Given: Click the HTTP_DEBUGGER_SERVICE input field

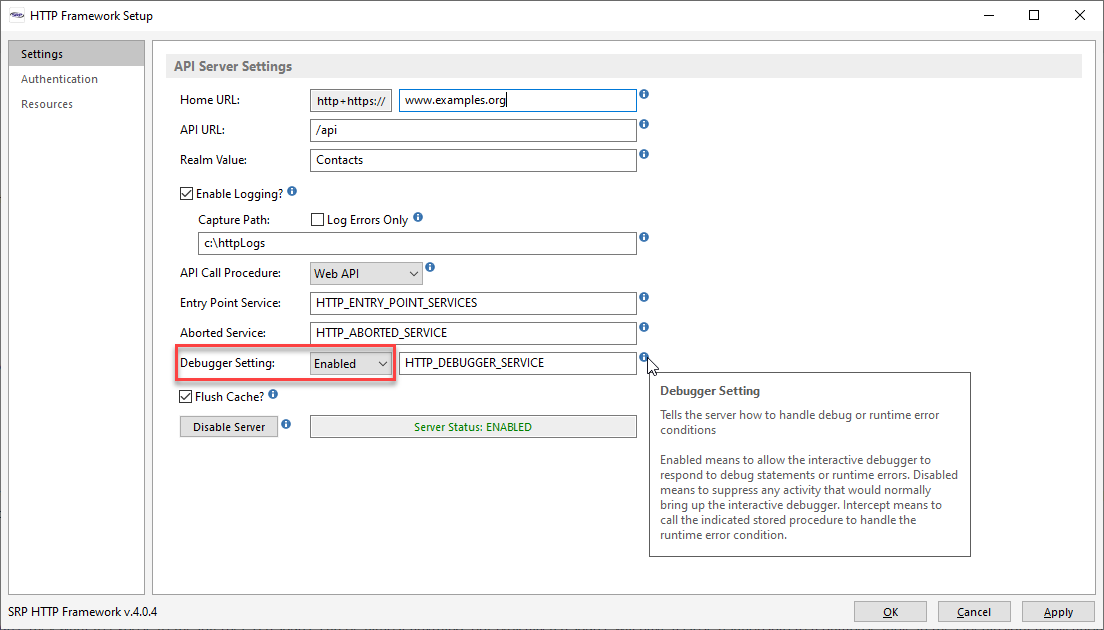Looking at the screenshot, I should tap(518, 363).
